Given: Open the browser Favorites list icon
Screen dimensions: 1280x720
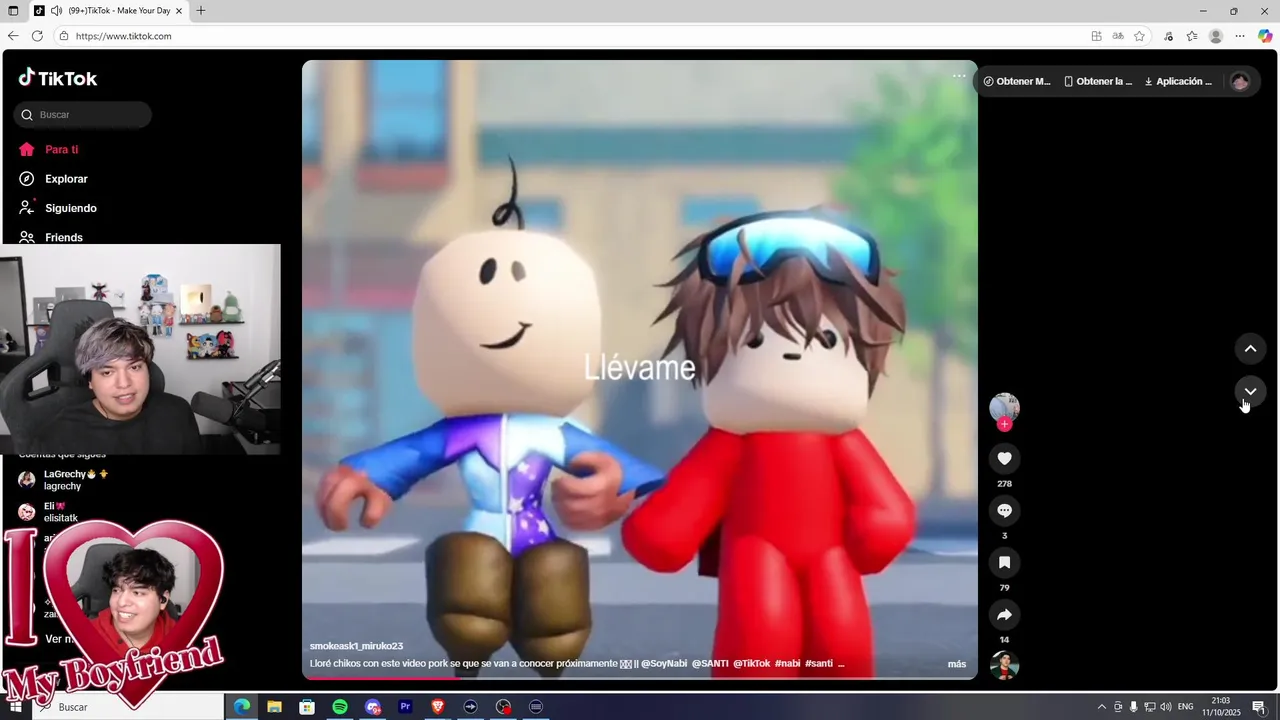Looking at the screenshot, I should pyautogui.click(x=1192, y=36).
